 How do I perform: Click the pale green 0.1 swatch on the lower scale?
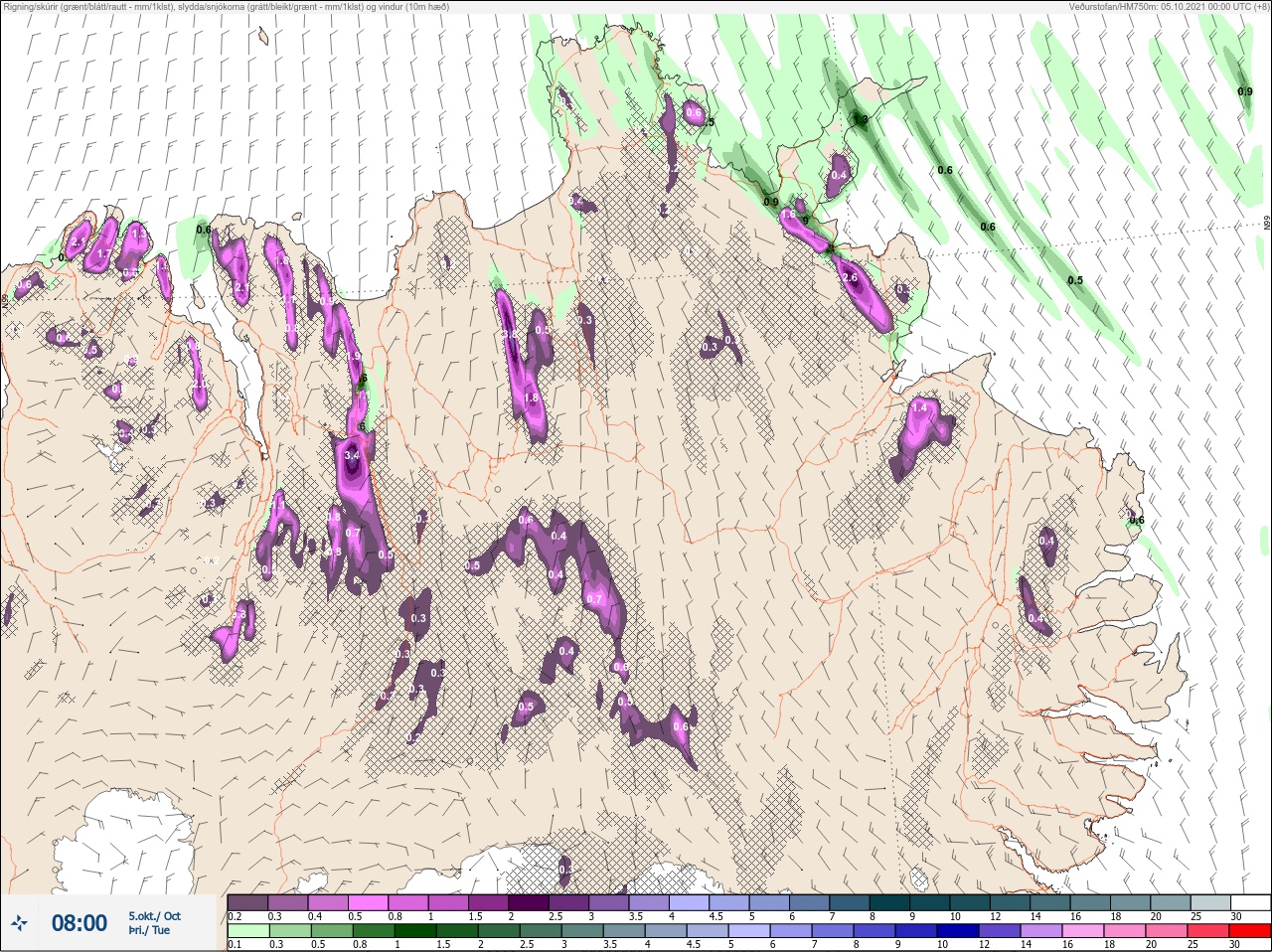tap(247, 932)
